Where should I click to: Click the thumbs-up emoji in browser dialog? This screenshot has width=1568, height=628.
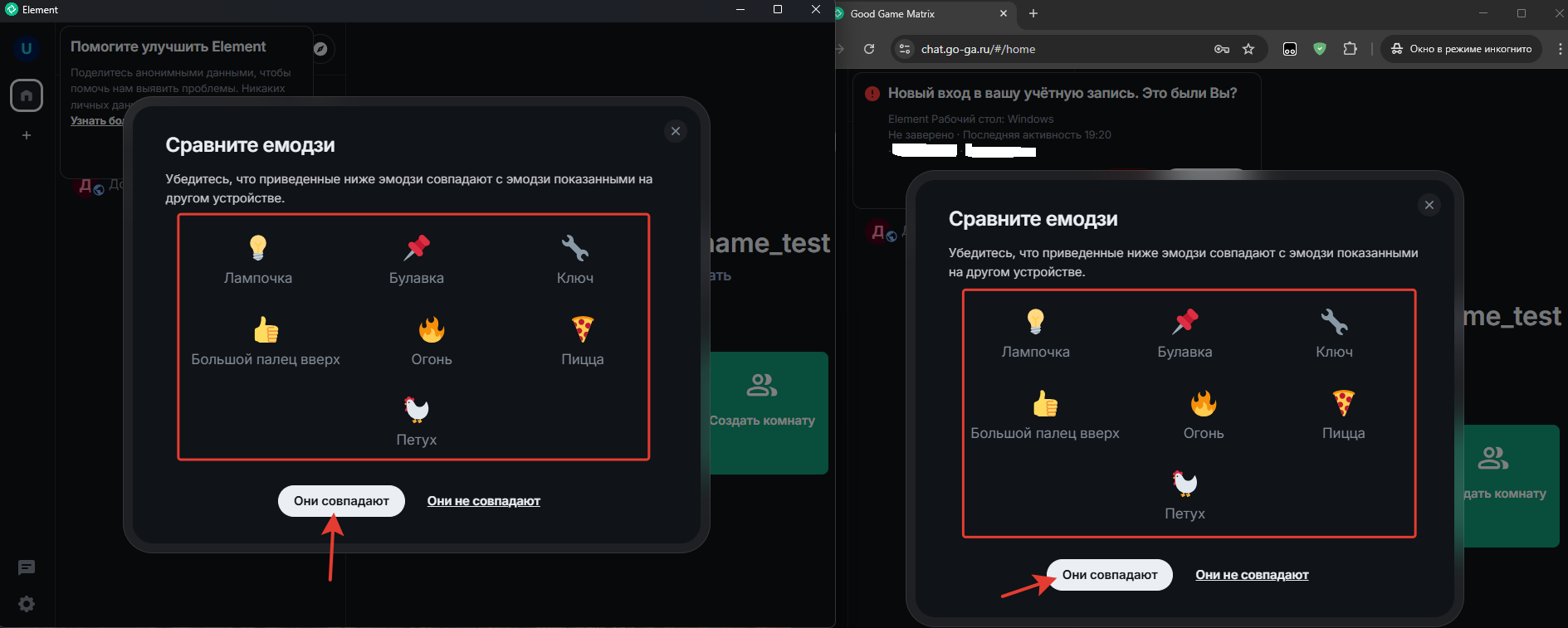pos(1045,403)
